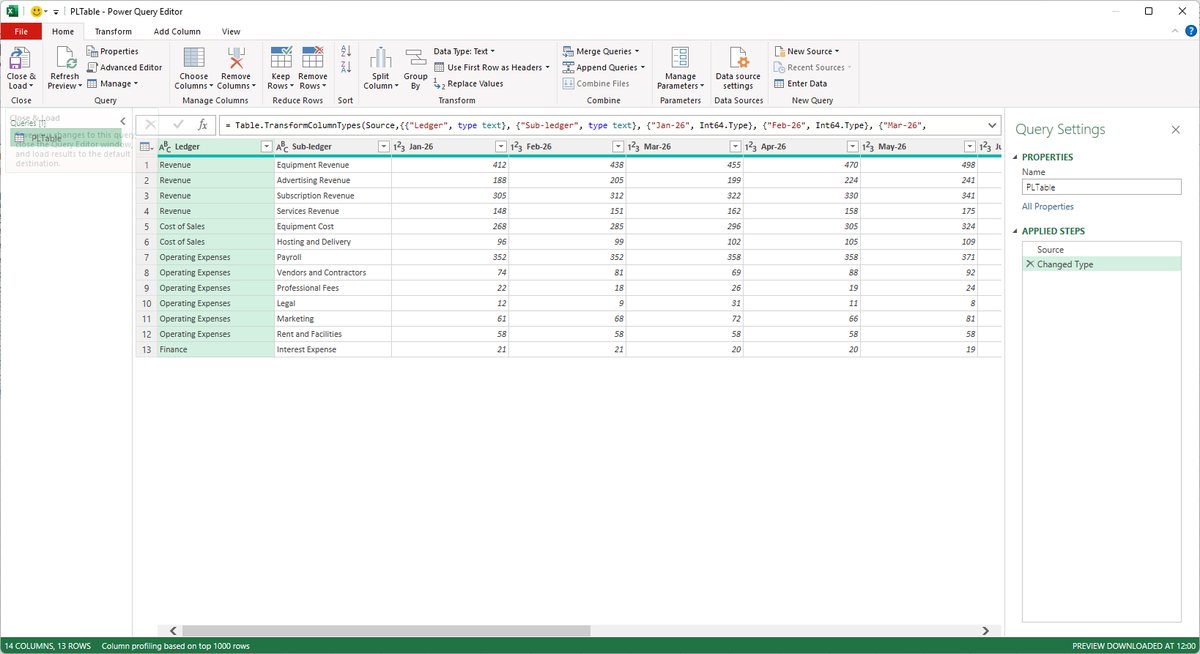The width and height of the screenshot is (1200, 654).
Task: Expand the formula bar
Action: tap(991, 125)
